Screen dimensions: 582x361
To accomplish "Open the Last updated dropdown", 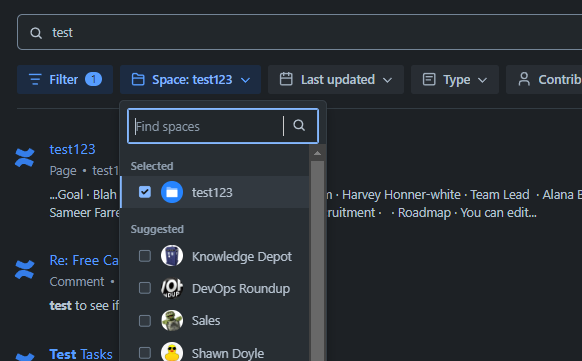I will 336,79.
